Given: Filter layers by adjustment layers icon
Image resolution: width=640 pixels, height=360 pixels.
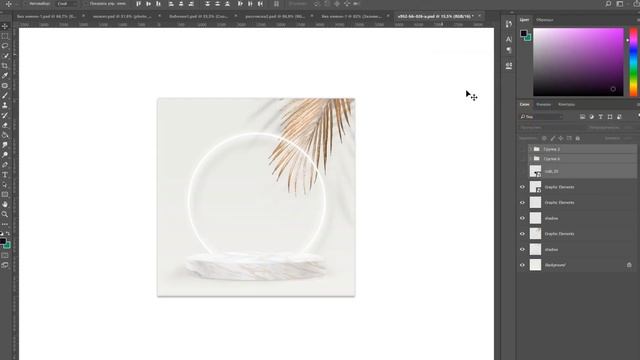Looking at the screenshot, I should [x=591, y=117].
